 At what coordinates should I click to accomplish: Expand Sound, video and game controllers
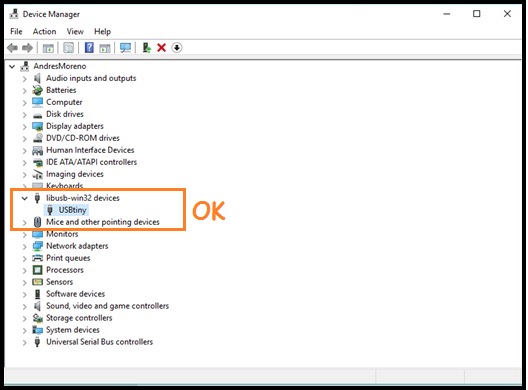tap(24, 306)
